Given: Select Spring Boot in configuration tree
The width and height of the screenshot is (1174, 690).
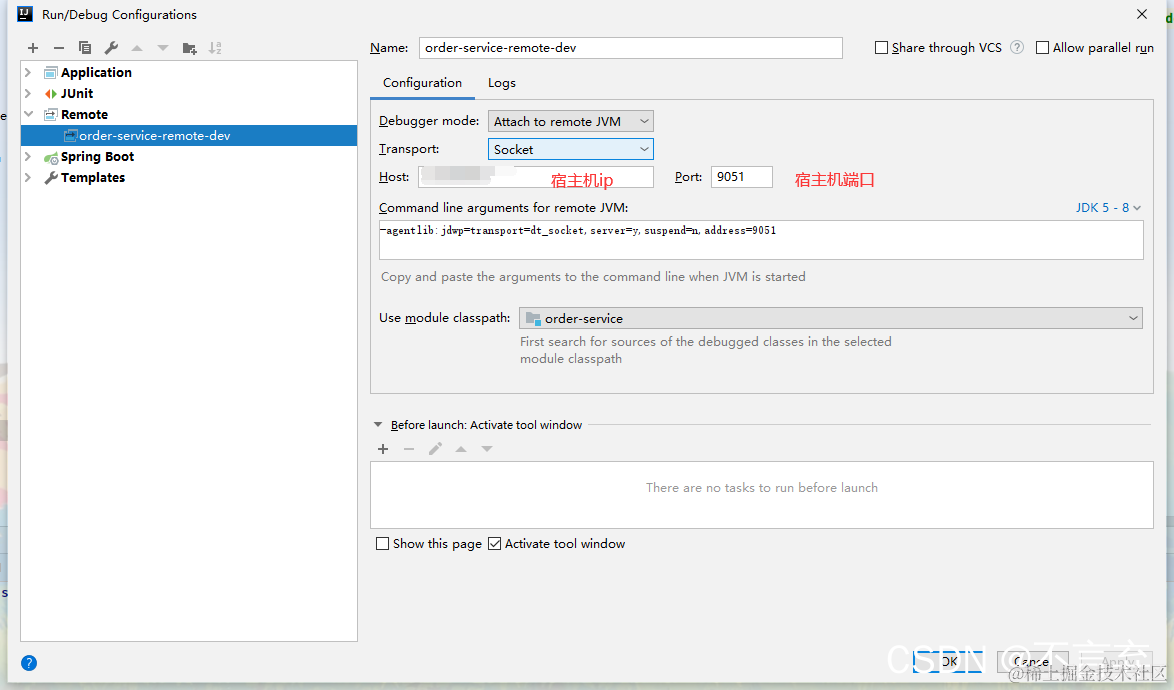Looking at the screenshot, I should click(97, 156).
